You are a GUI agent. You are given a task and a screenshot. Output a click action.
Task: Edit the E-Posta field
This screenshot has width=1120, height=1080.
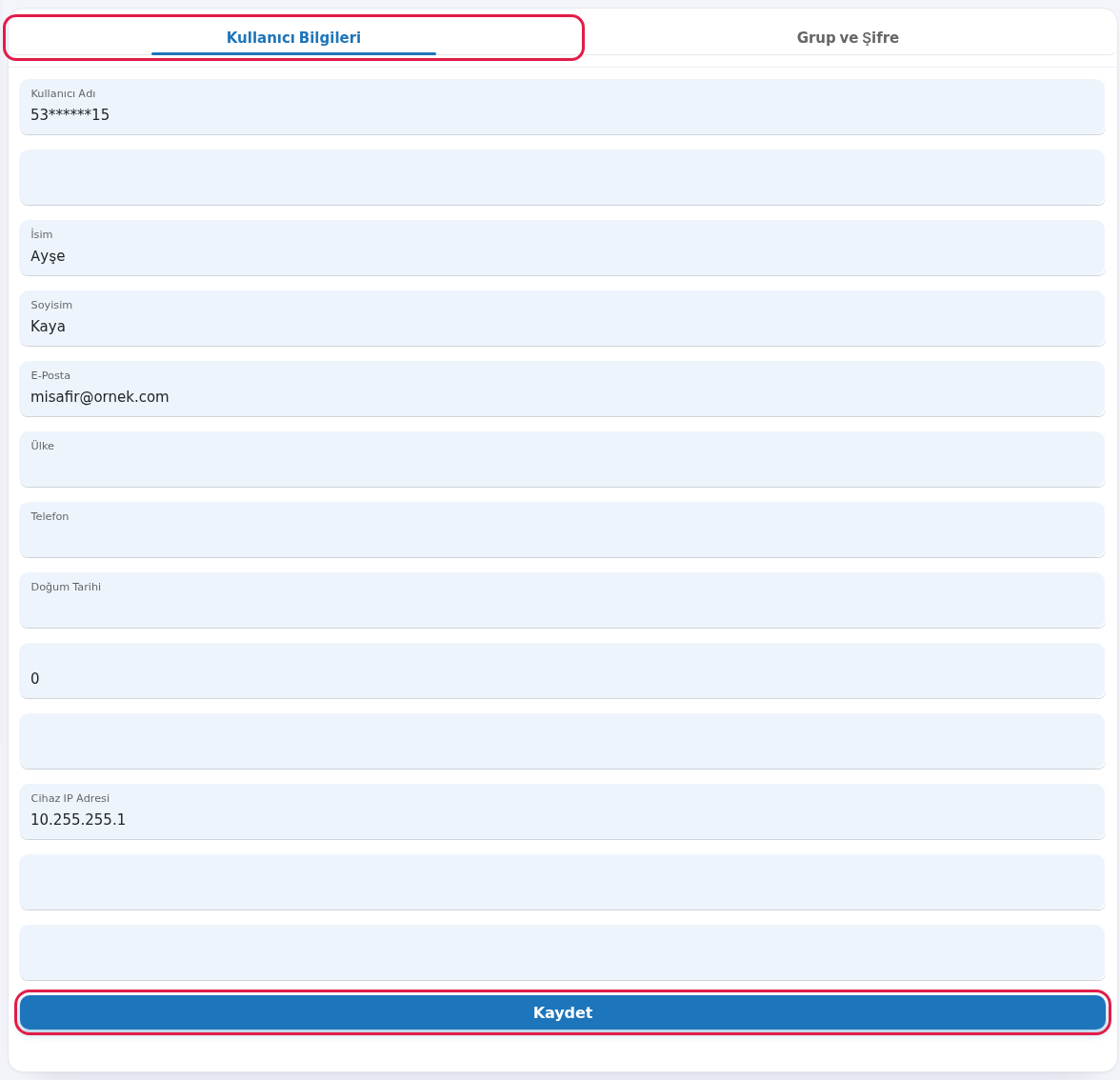click(x=562, y=390)
